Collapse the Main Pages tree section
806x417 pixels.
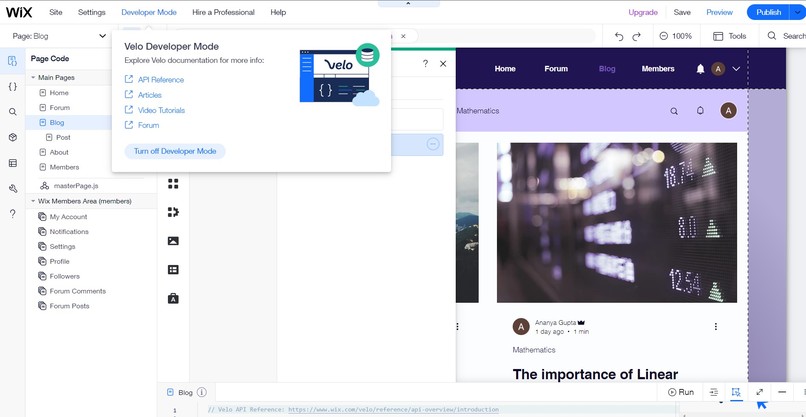point(33,78)
